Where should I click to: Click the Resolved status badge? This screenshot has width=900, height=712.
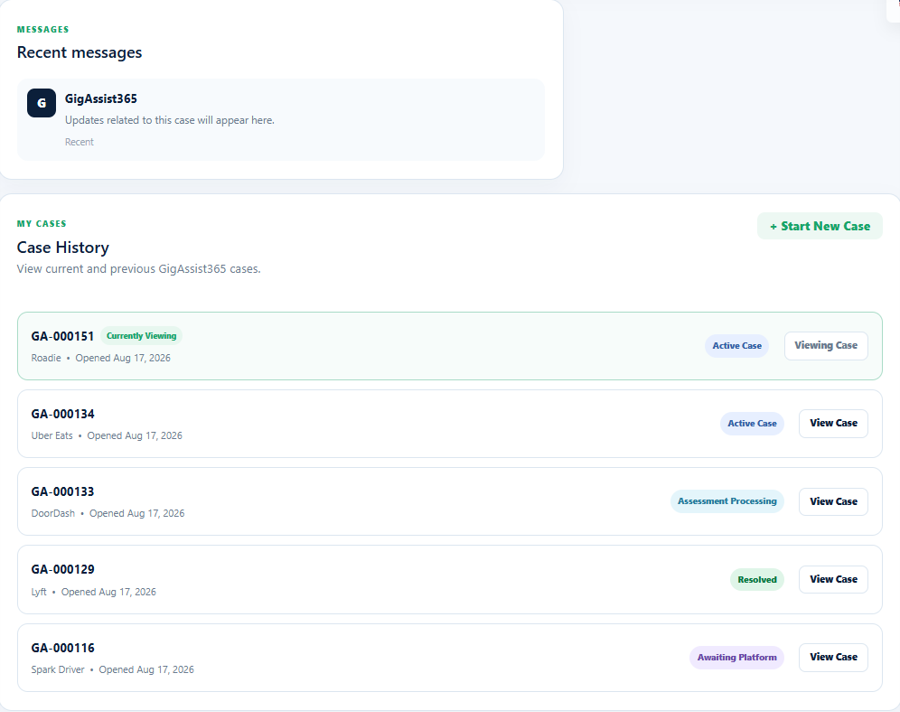pos(757,579)
